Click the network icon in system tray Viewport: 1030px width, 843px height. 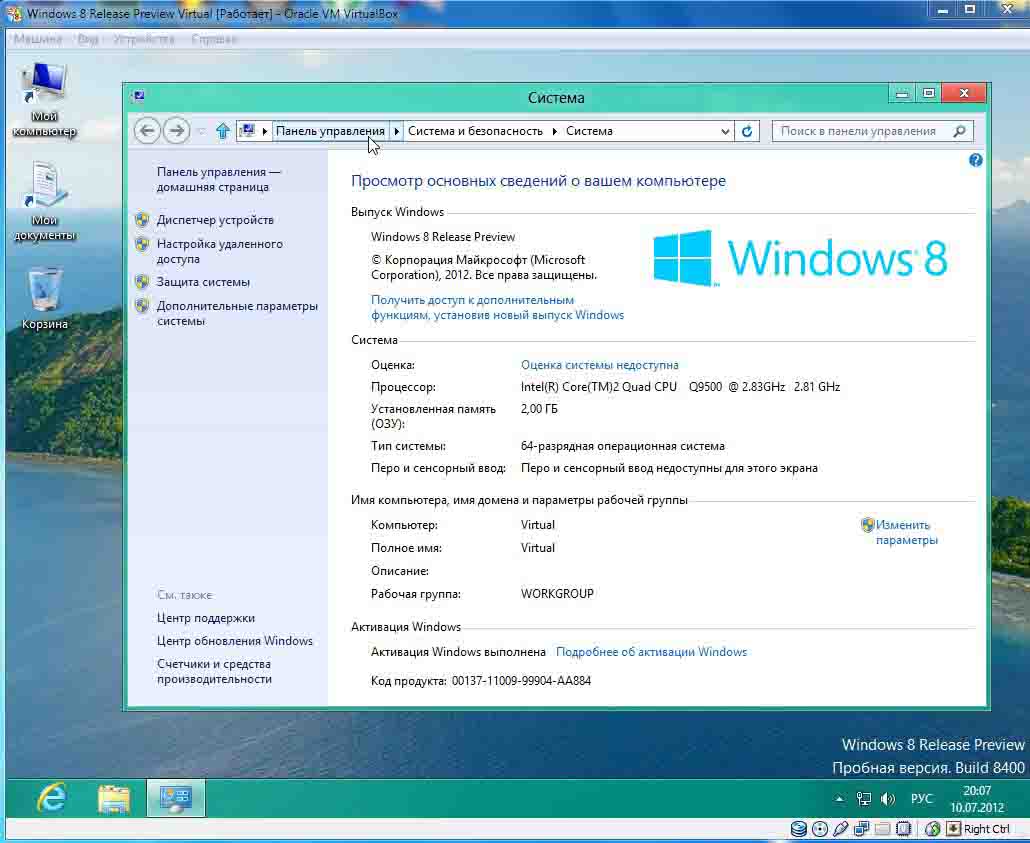[864, 798]
